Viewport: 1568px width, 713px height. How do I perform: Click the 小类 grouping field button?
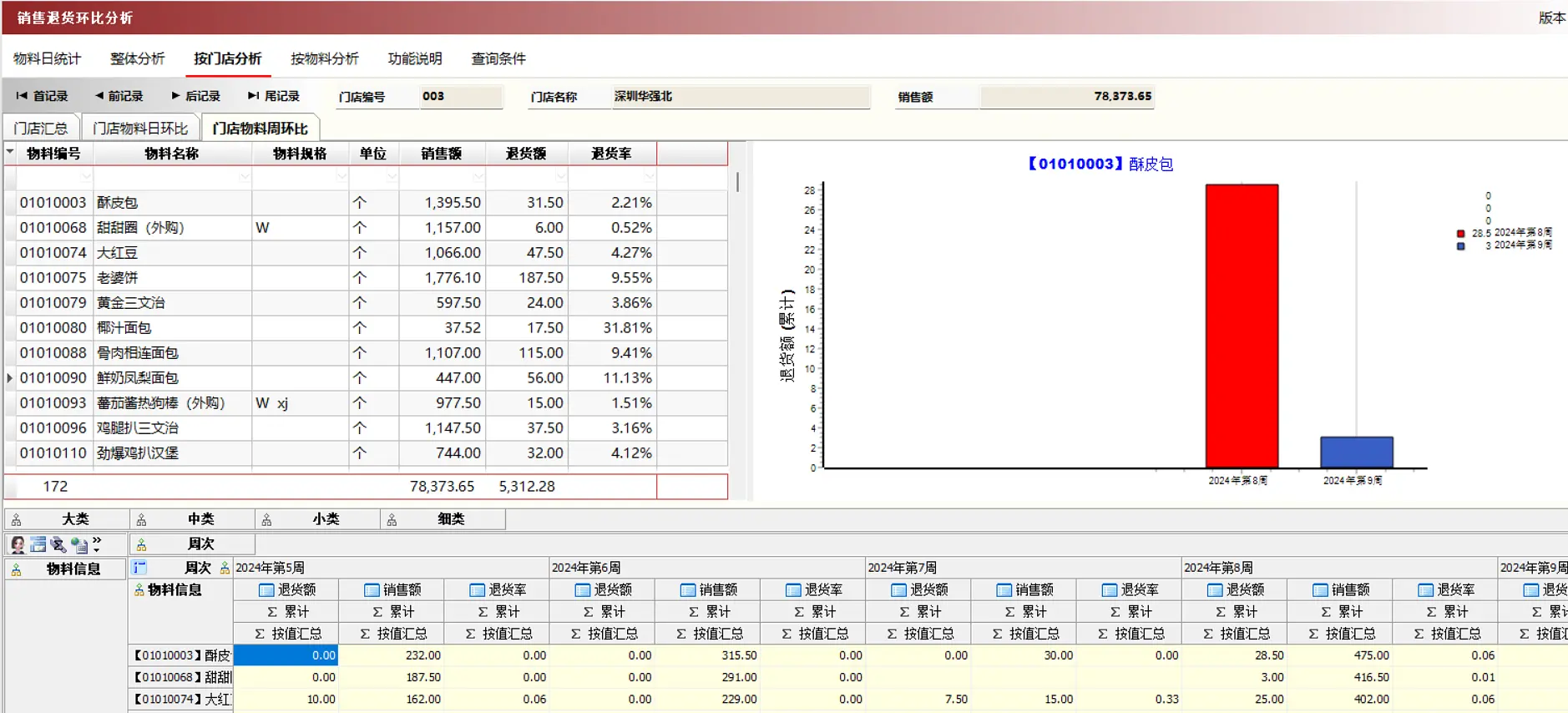click(x=317, y=519)
